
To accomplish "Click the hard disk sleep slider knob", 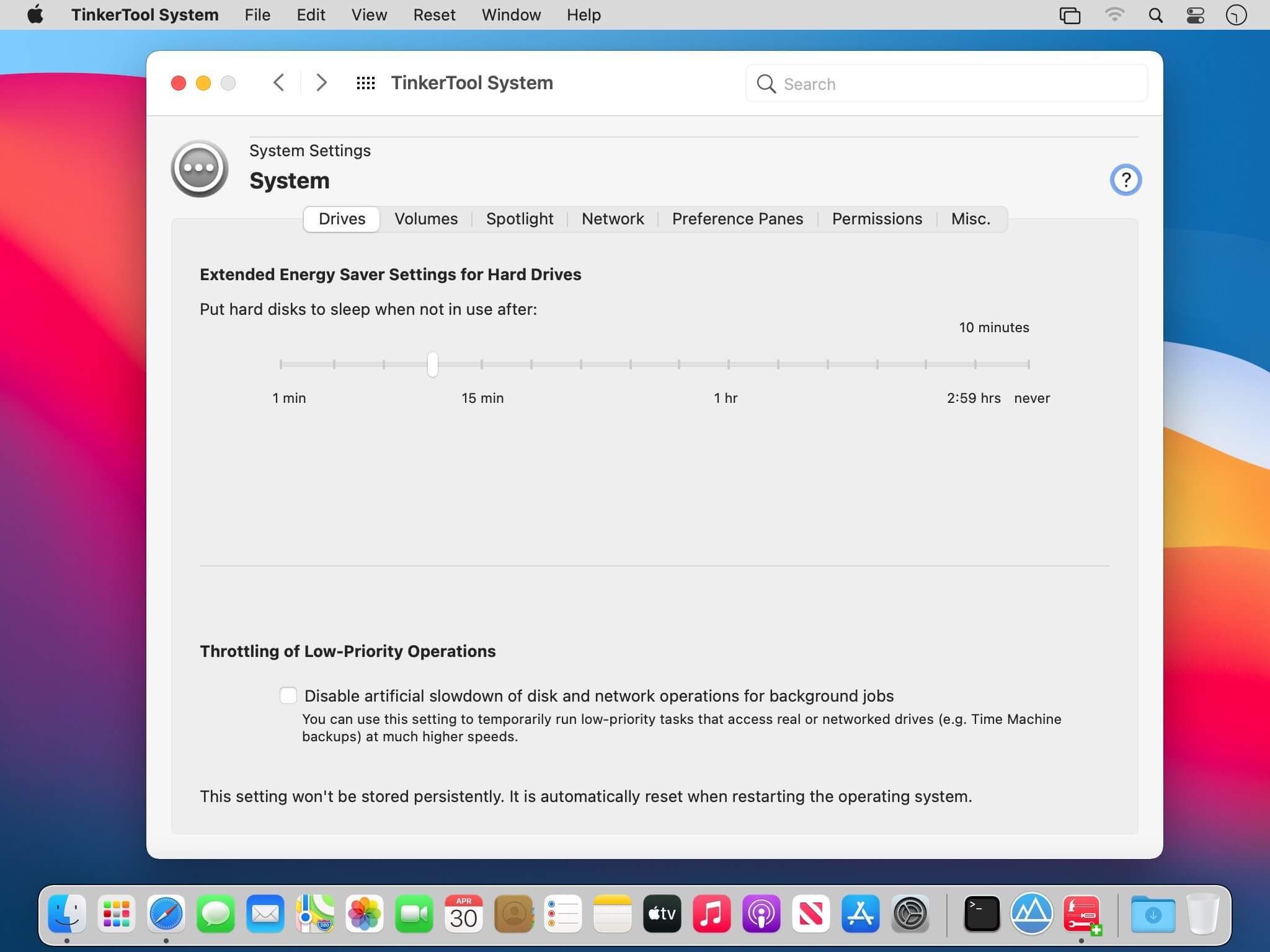I will pyautogui.click(x=433, y=364).
